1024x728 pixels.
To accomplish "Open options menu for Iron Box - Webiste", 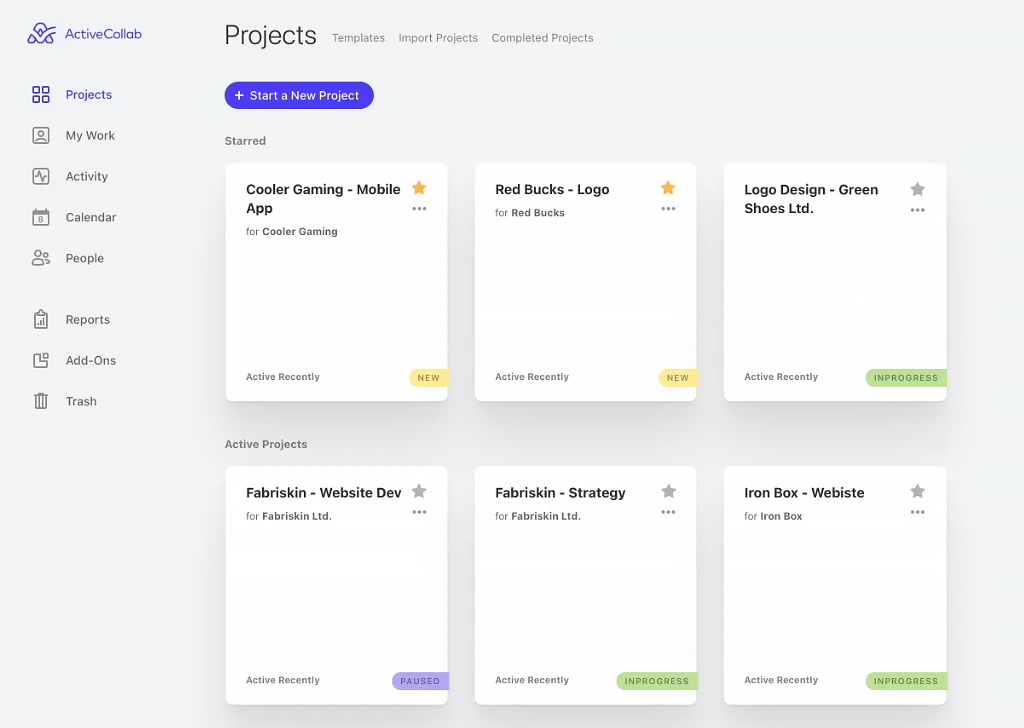I will (918, 512).
